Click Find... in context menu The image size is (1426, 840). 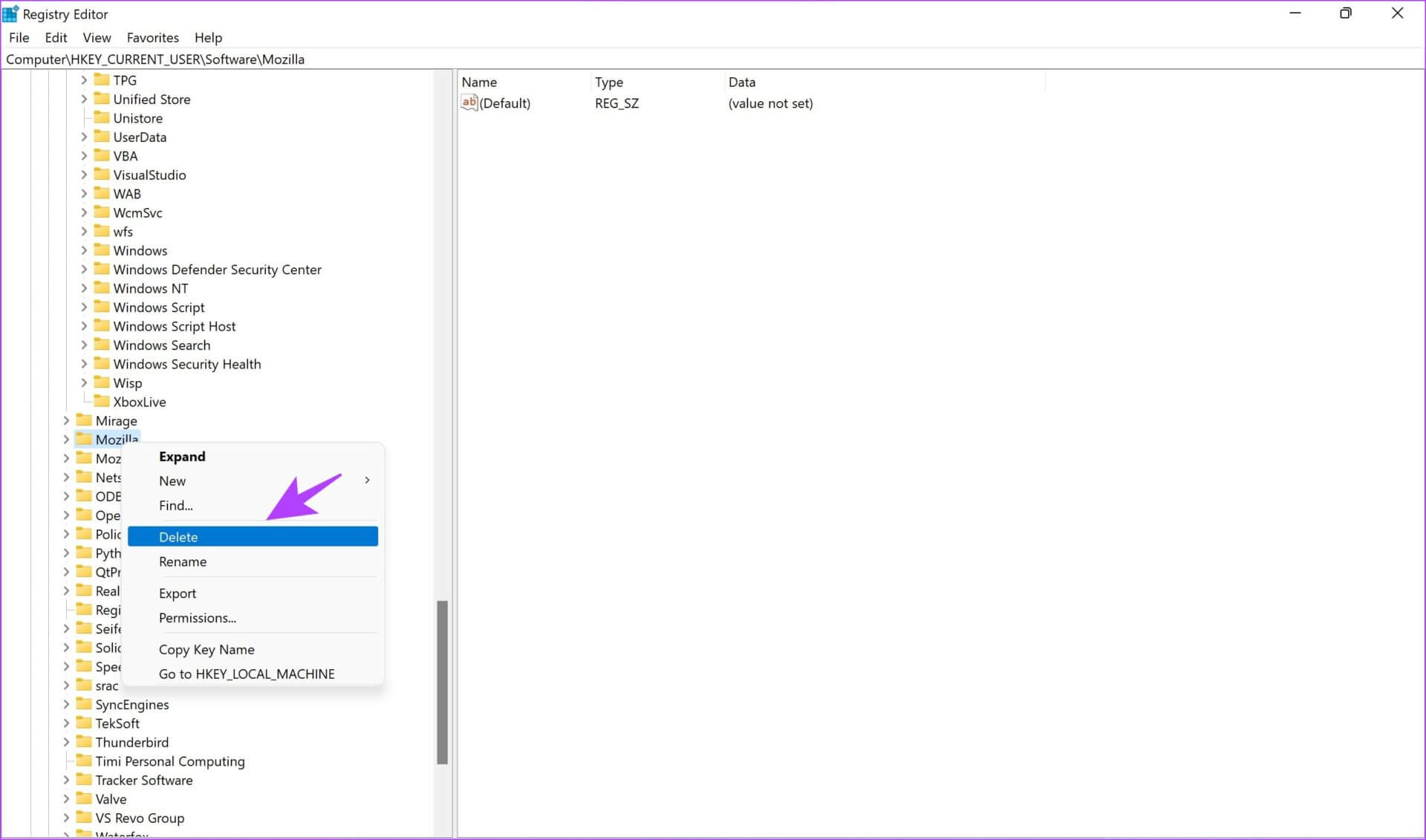click(176, 505)
